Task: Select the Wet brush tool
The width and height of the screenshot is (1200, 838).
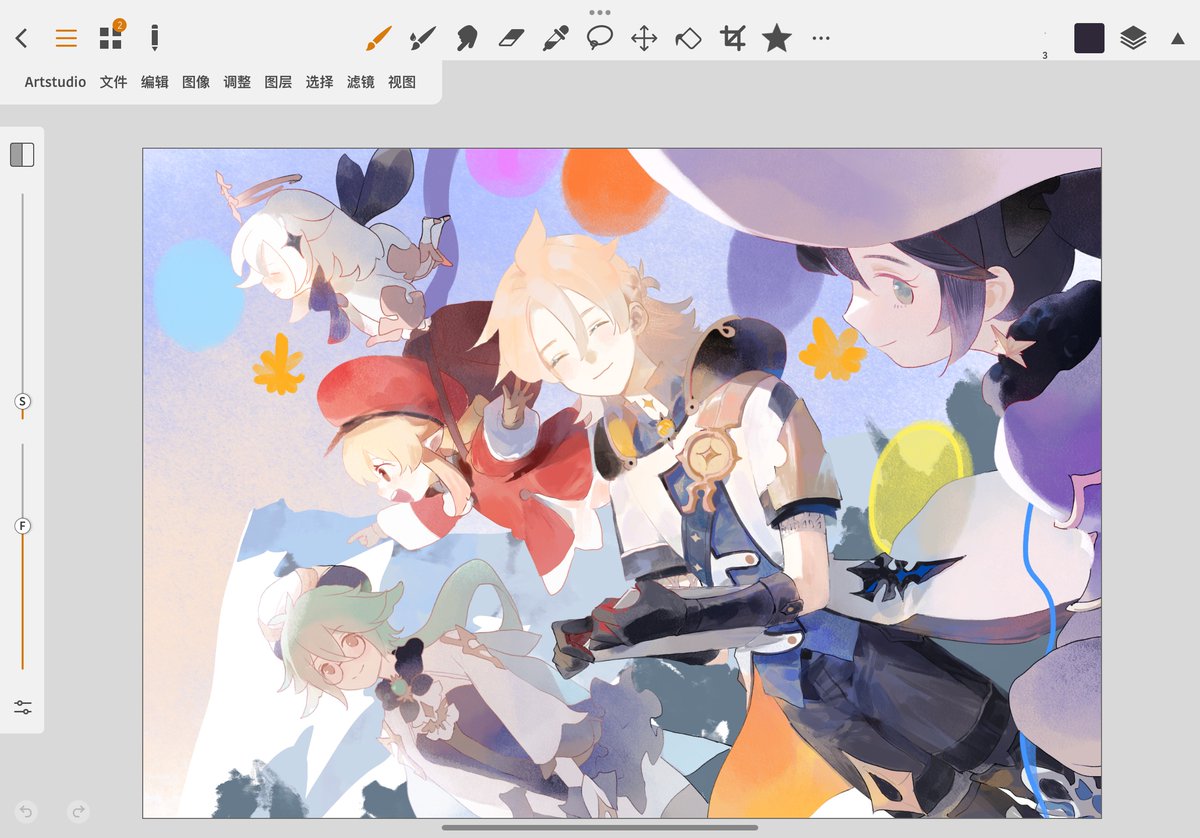Action: 423,39
